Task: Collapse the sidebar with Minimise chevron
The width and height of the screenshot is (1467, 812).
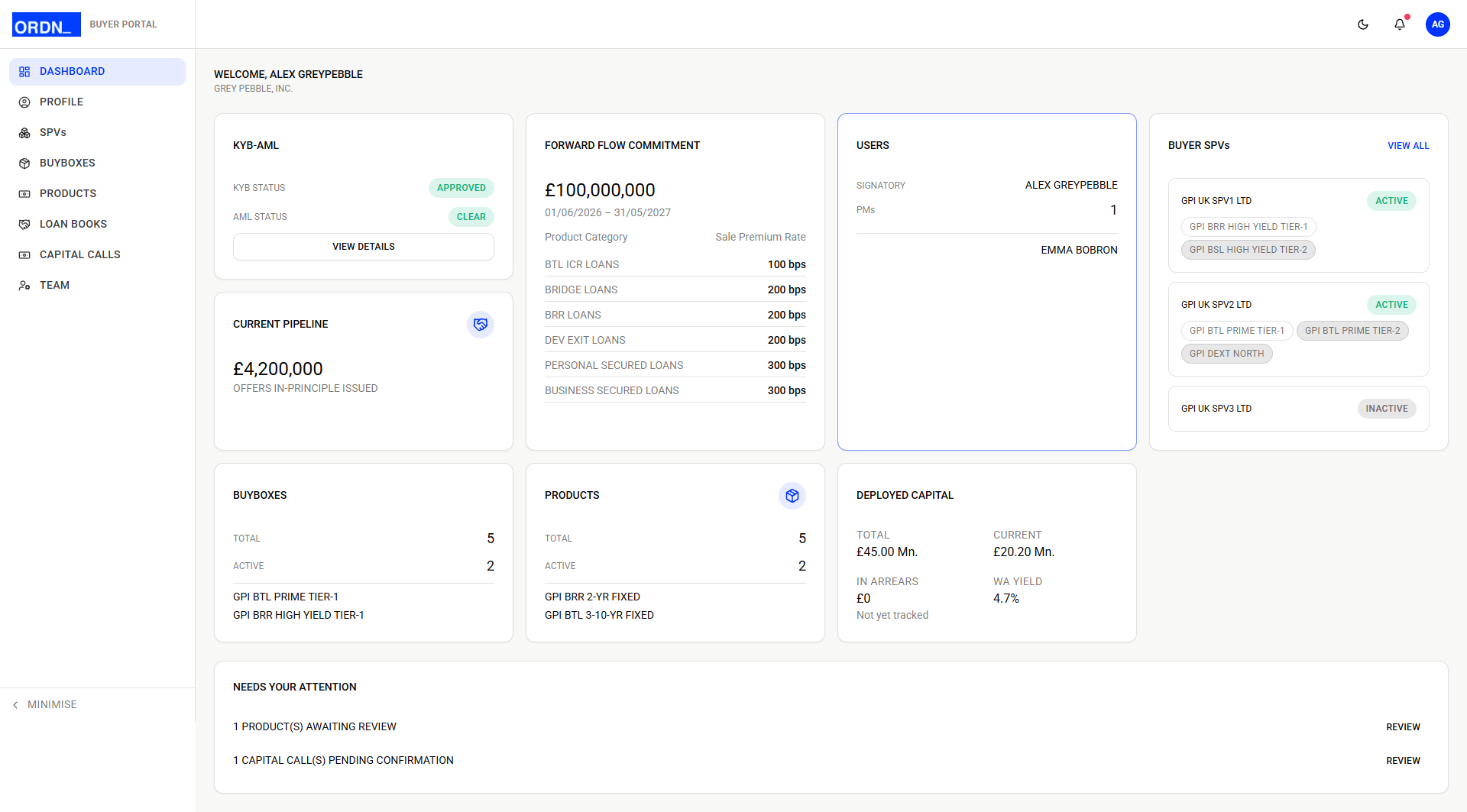Action: tap(15, 705)
